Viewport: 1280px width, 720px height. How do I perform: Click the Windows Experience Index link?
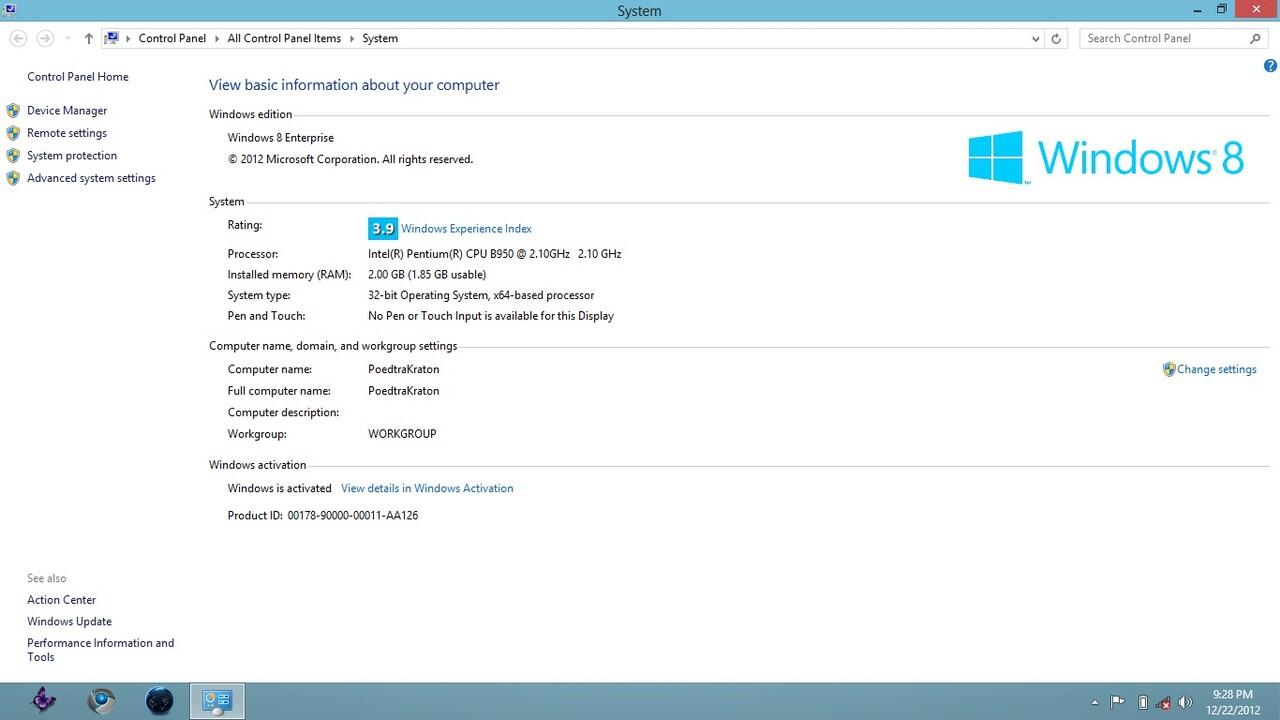click(466, 229)
